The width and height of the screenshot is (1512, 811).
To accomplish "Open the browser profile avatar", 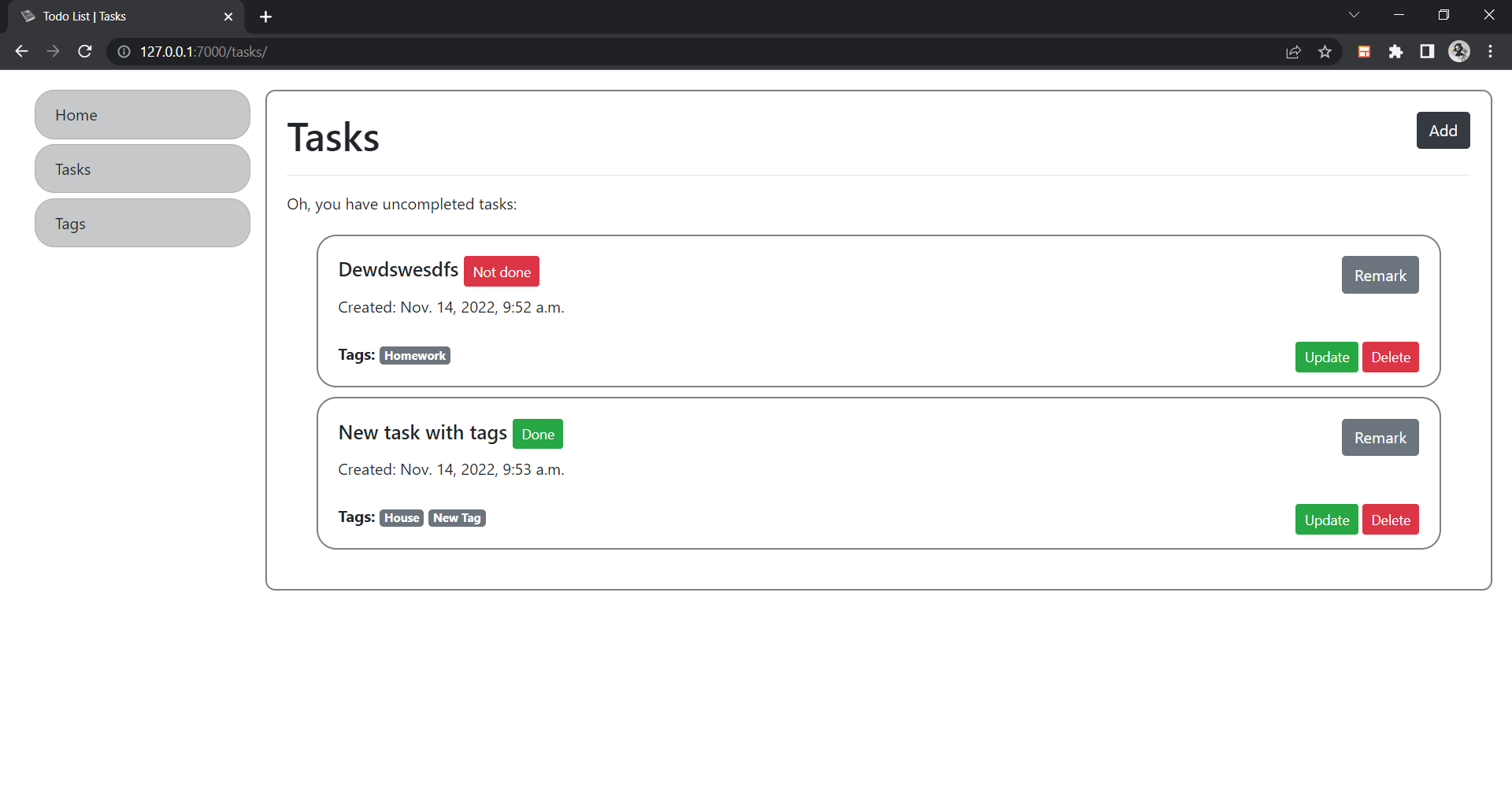I will [1459, 51].
